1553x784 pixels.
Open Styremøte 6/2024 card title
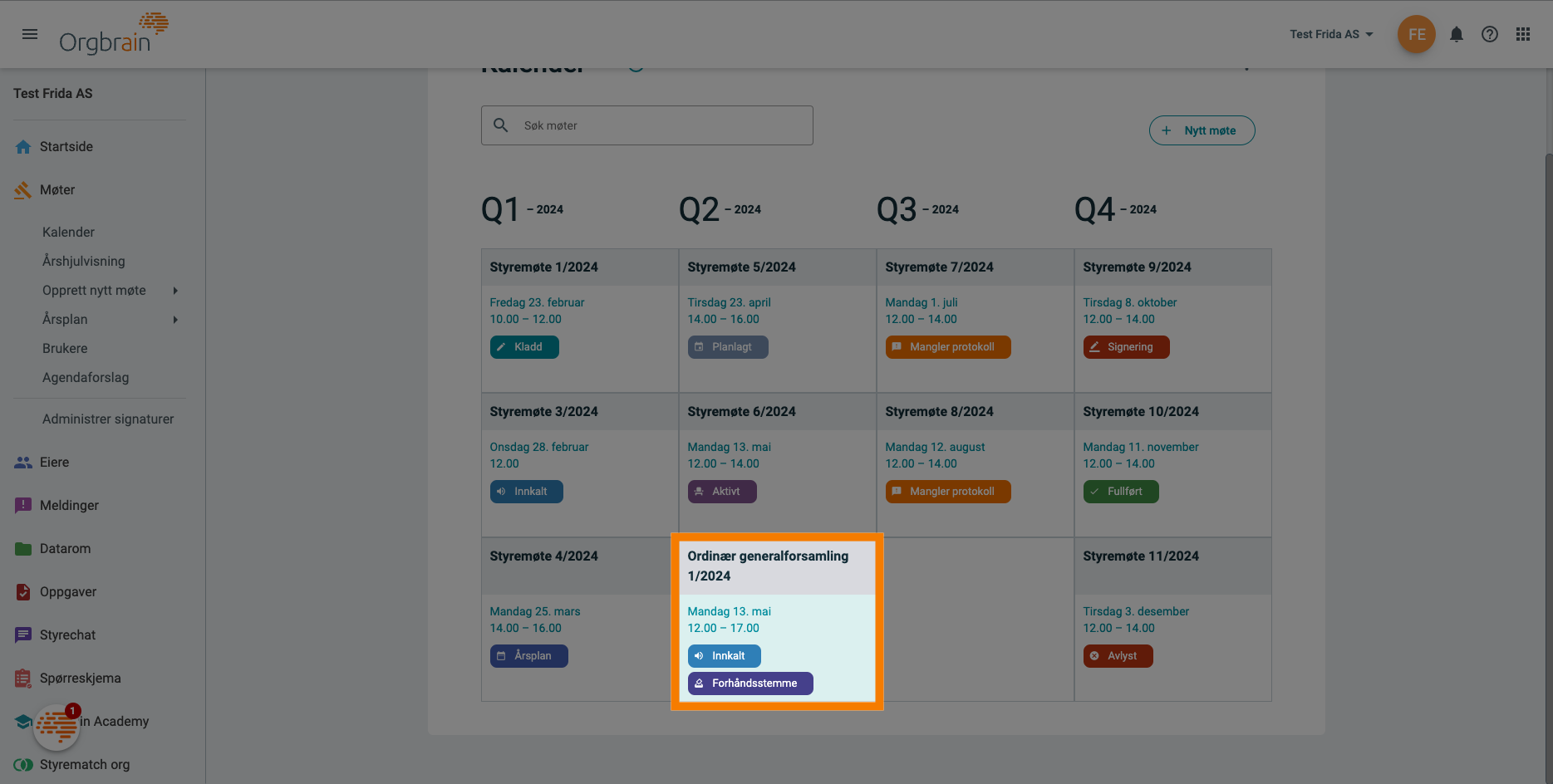742,412
